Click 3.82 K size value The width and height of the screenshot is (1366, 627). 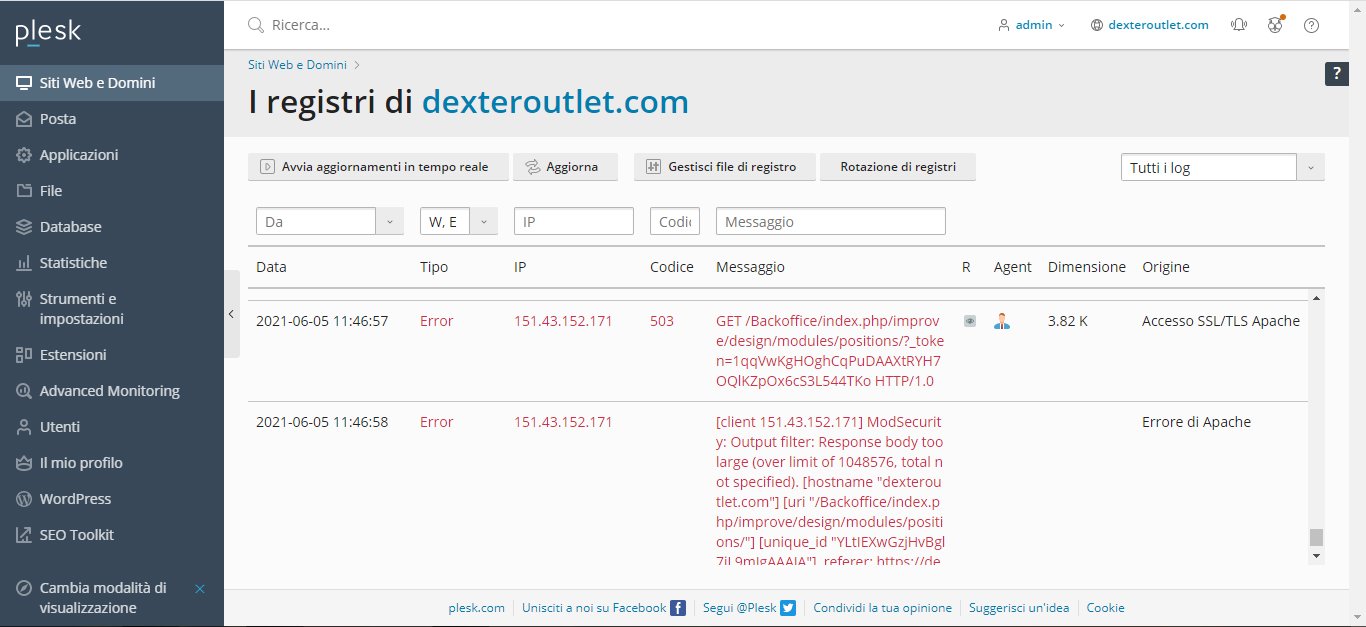(x=1068, y=321)
